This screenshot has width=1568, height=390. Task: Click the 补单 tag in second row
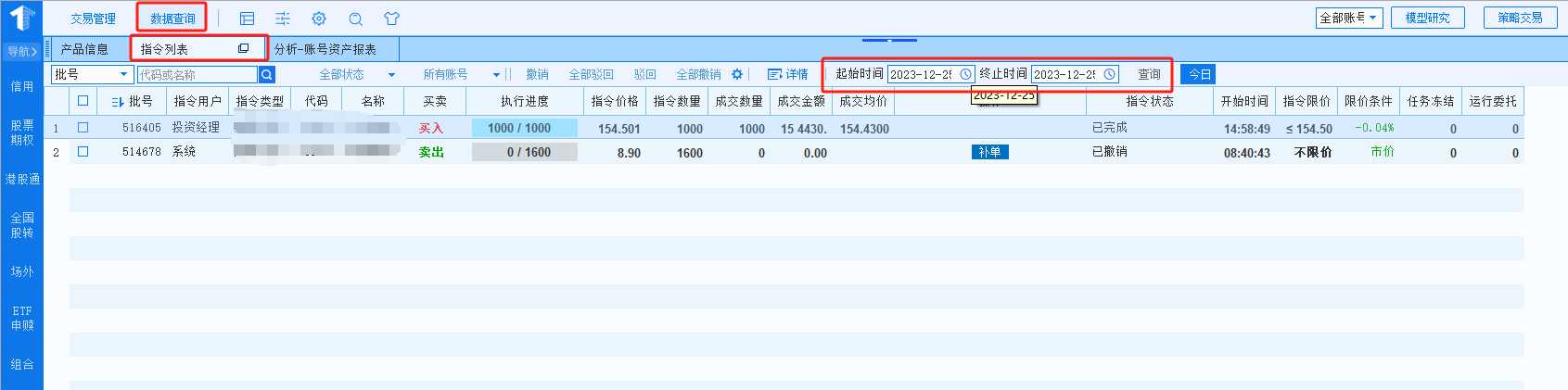989,152
